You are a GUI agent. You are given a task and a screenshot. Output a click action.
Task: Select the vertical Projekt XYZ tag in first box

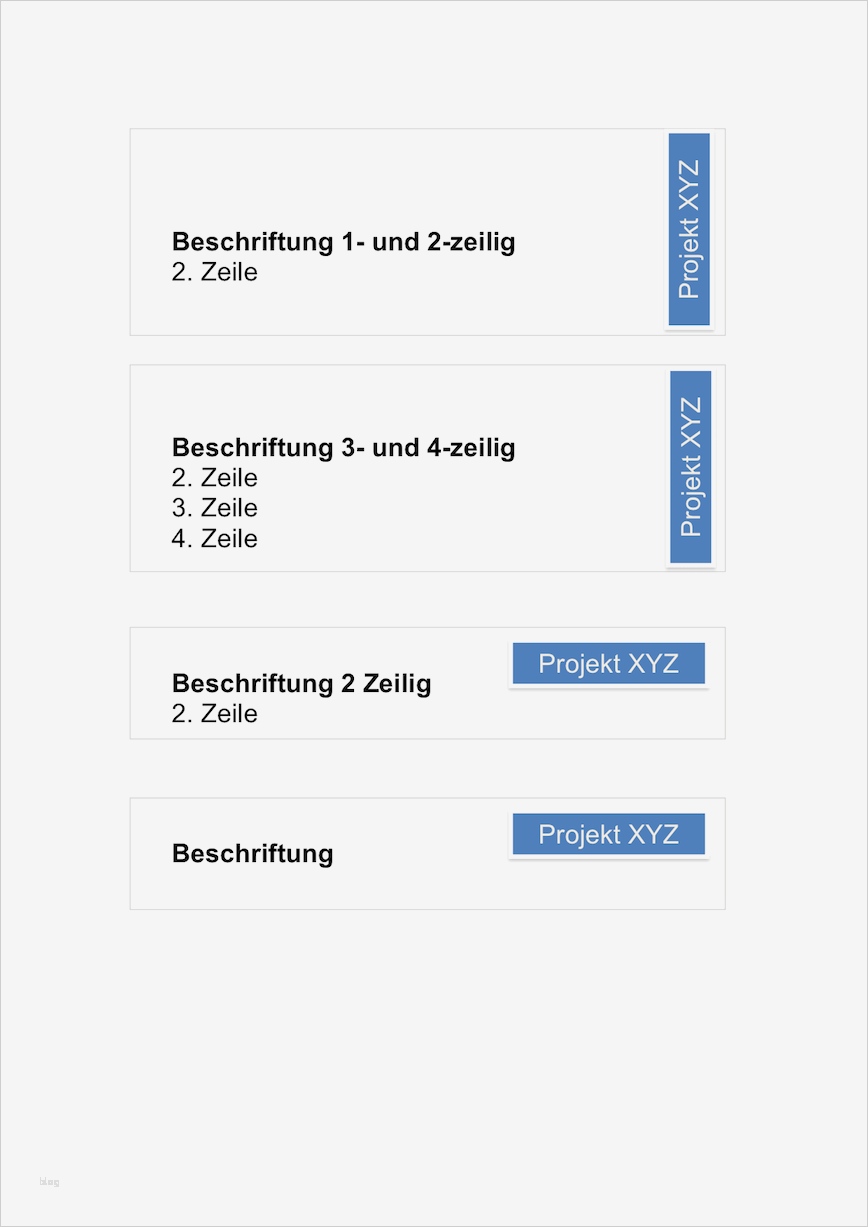(689, 229)
